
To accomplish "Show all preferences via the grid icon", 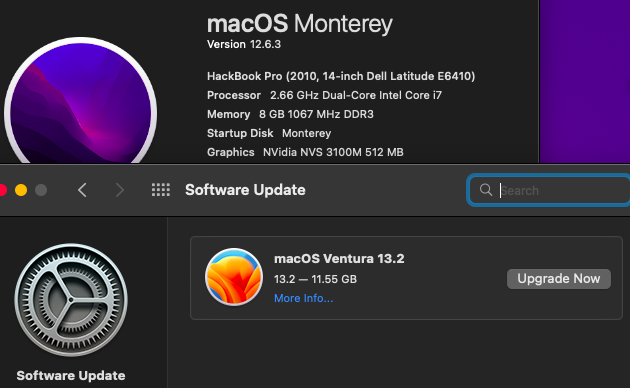I will 161,190.
